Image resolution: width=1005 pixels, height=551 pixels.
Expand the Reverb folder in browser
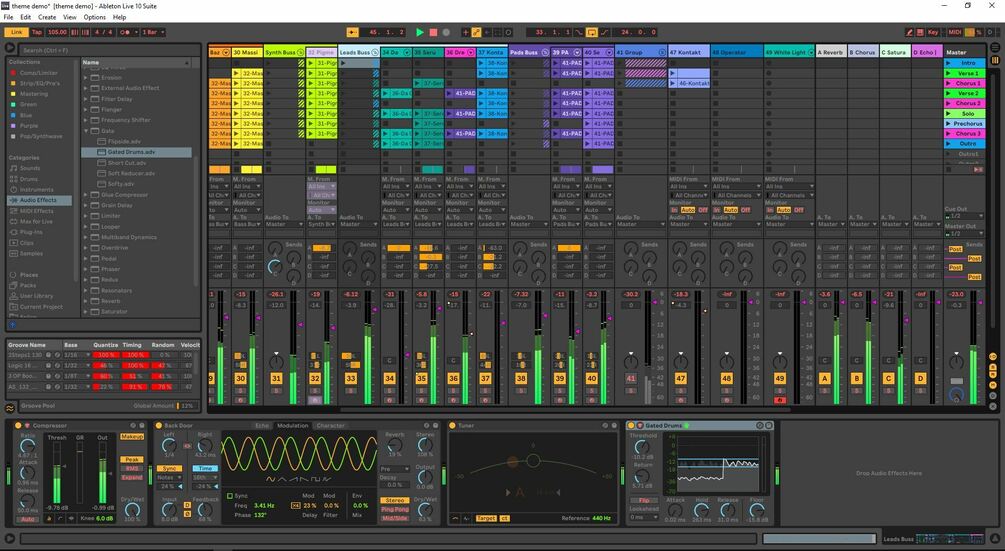pyautogui.click(x=86, y=301)
